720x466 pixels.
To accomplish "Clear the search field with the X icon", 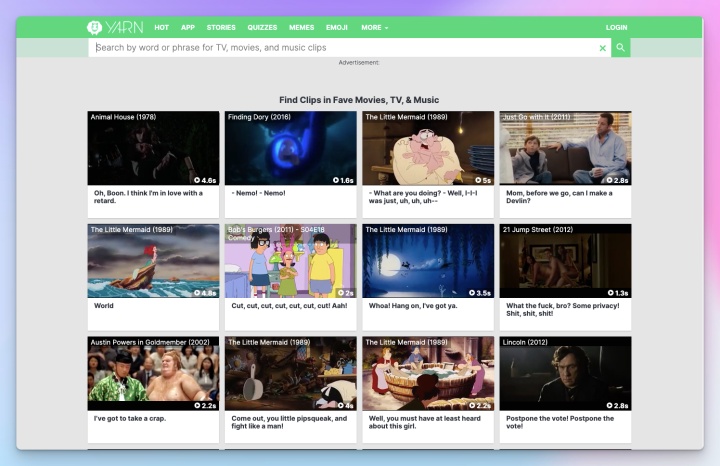I will point(602,48).
